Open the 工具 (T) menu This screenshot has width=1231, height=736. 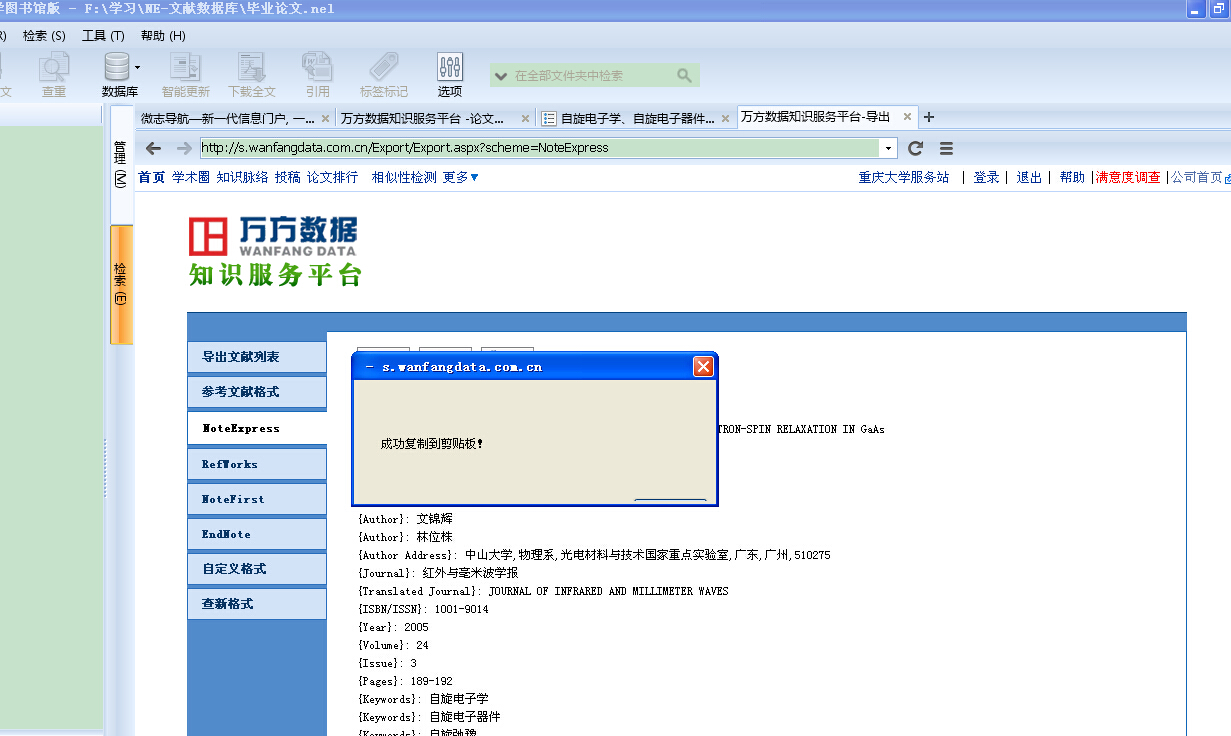[103, 36]
